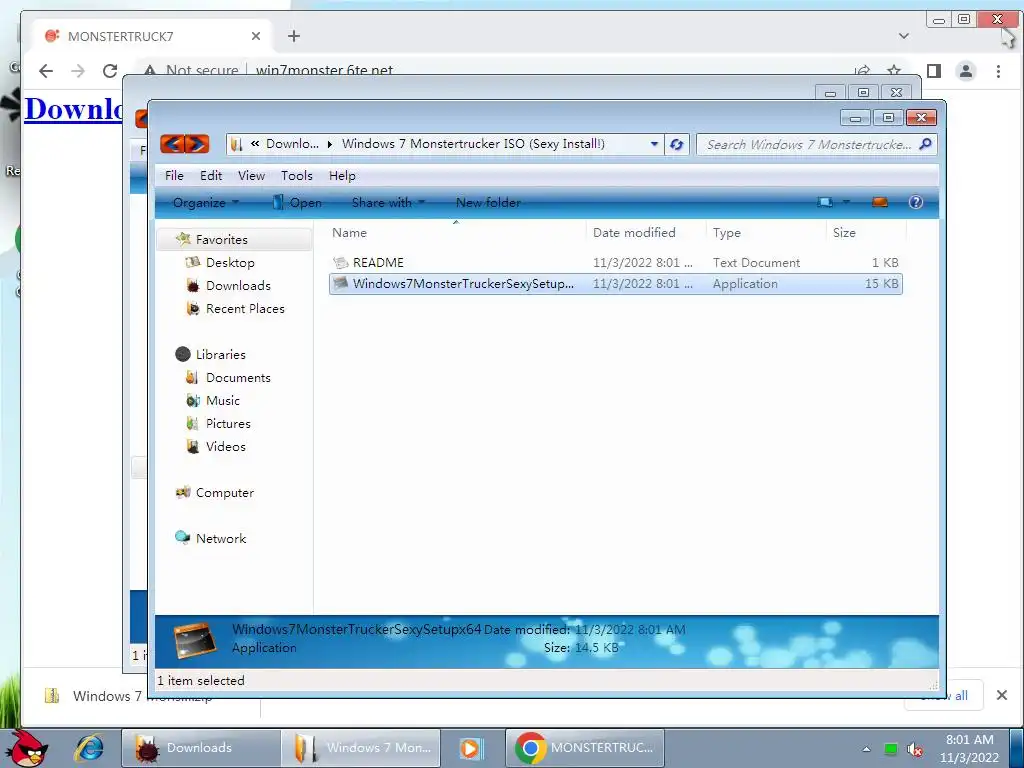Open Chrome profile avatar
Image resolution: width=1024 pixels, height=768 pixels.
click(x=966, y=71)
